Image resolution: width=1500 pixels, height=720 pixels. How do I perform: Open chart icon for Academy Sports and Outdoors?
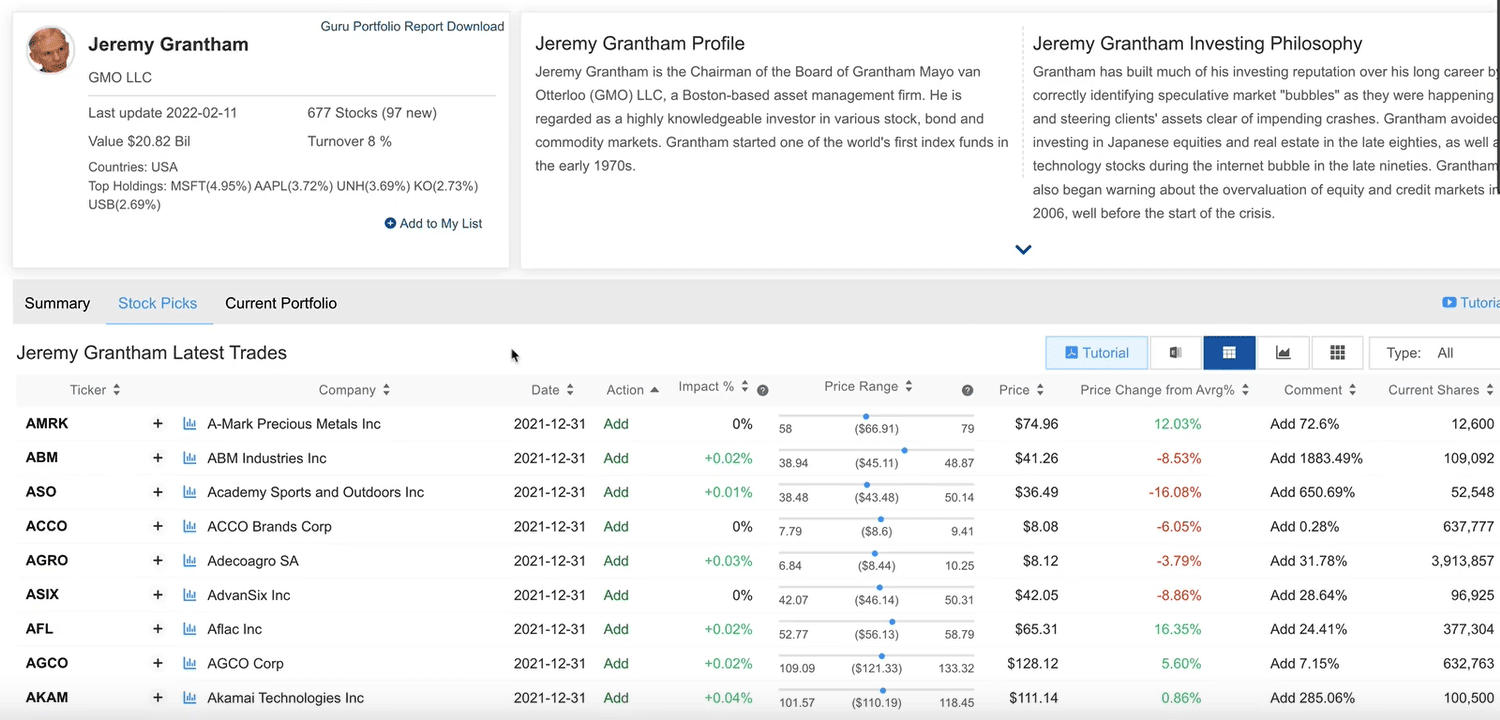pyautogui.click(x=190, y=492)
